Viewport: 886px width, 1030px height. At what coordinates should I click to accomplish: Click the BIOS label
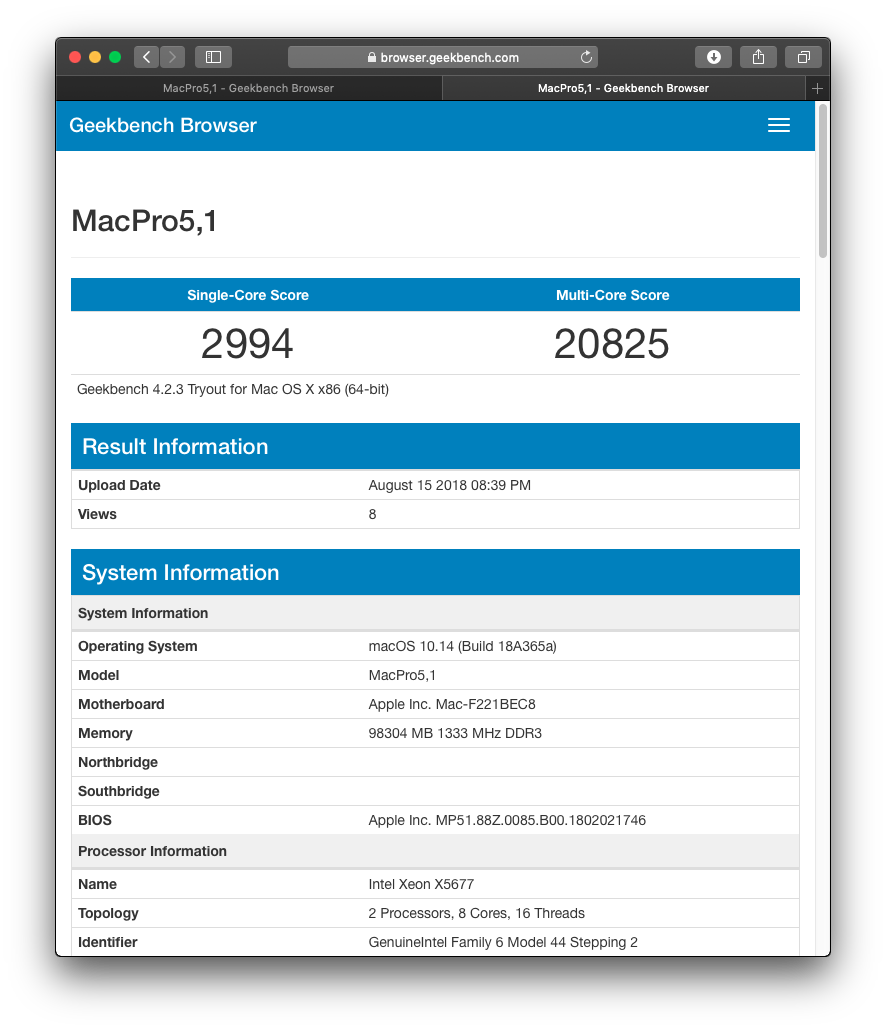pyautogui.click(x=95, y=820)
